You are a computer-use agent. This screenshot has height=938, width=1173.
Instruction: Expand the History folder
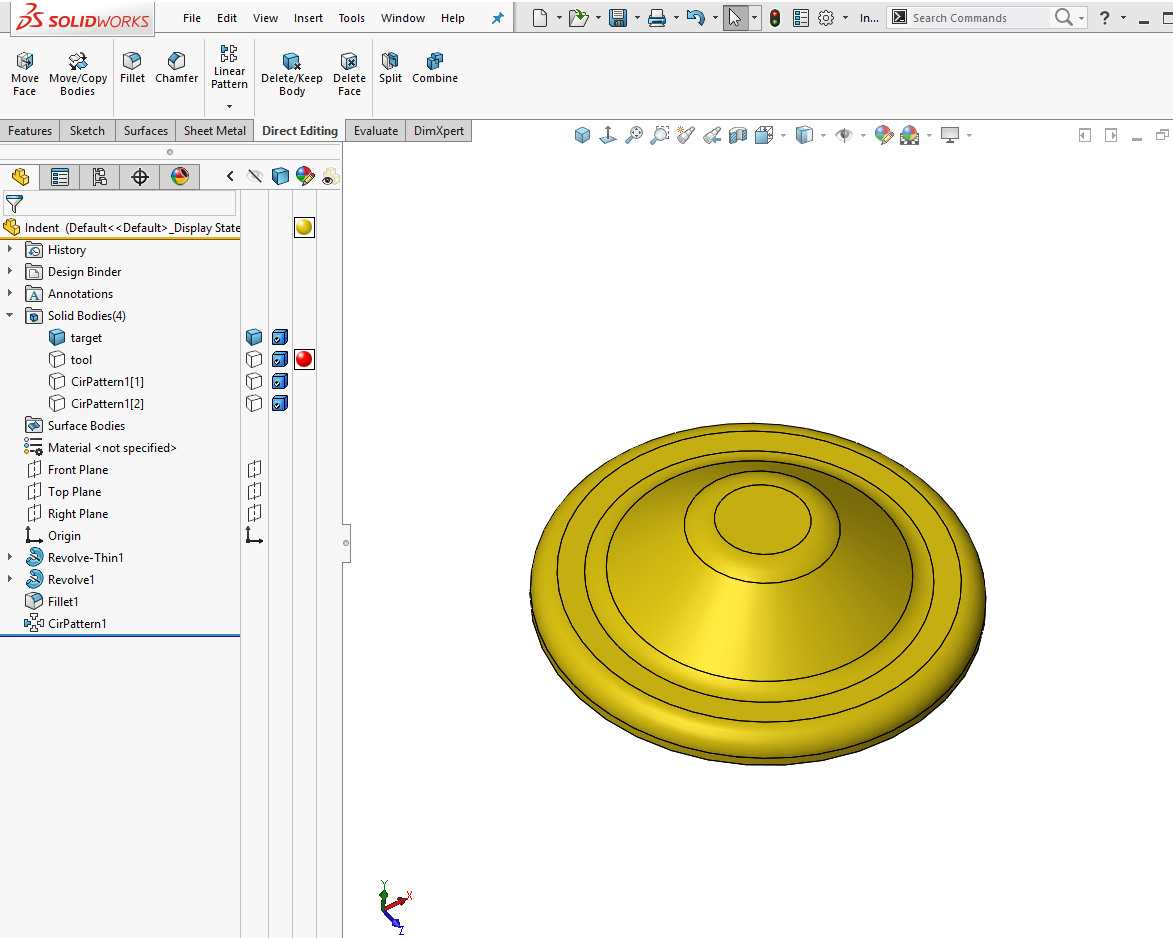(x=10, y=249)
